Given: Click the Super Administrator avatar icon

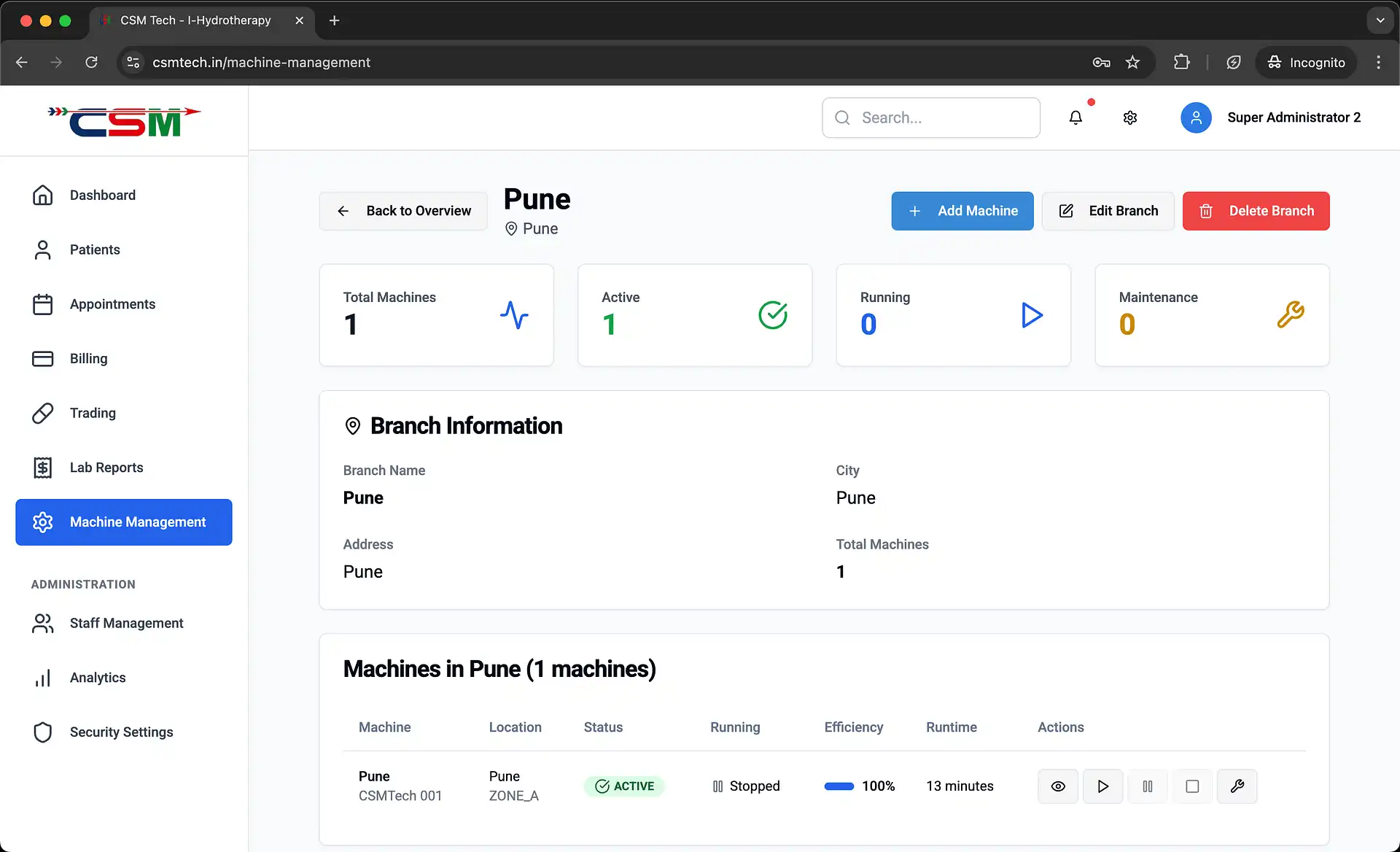Looking at the screenshot, I should [x=1196, y=117].
